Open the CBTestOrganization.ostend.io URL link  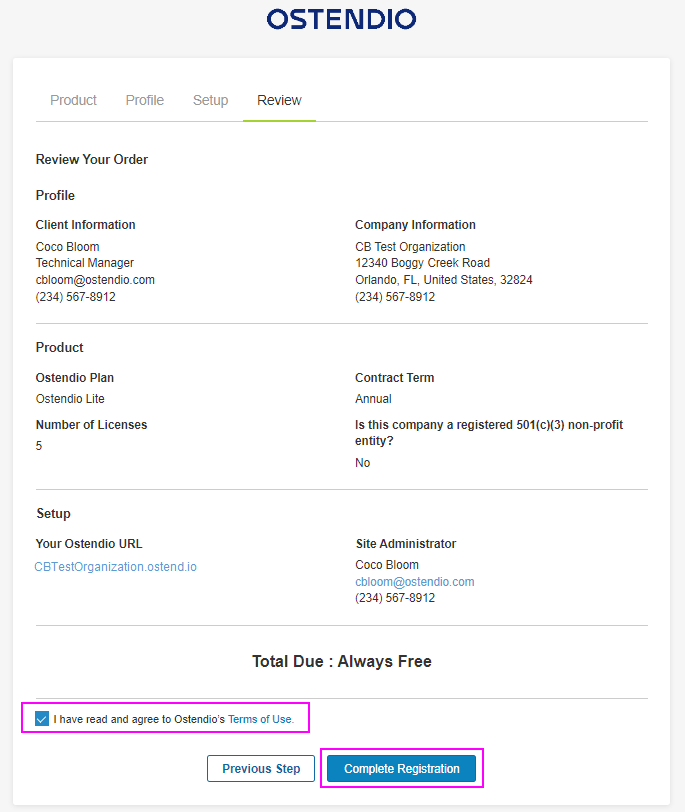click(115, 567)
